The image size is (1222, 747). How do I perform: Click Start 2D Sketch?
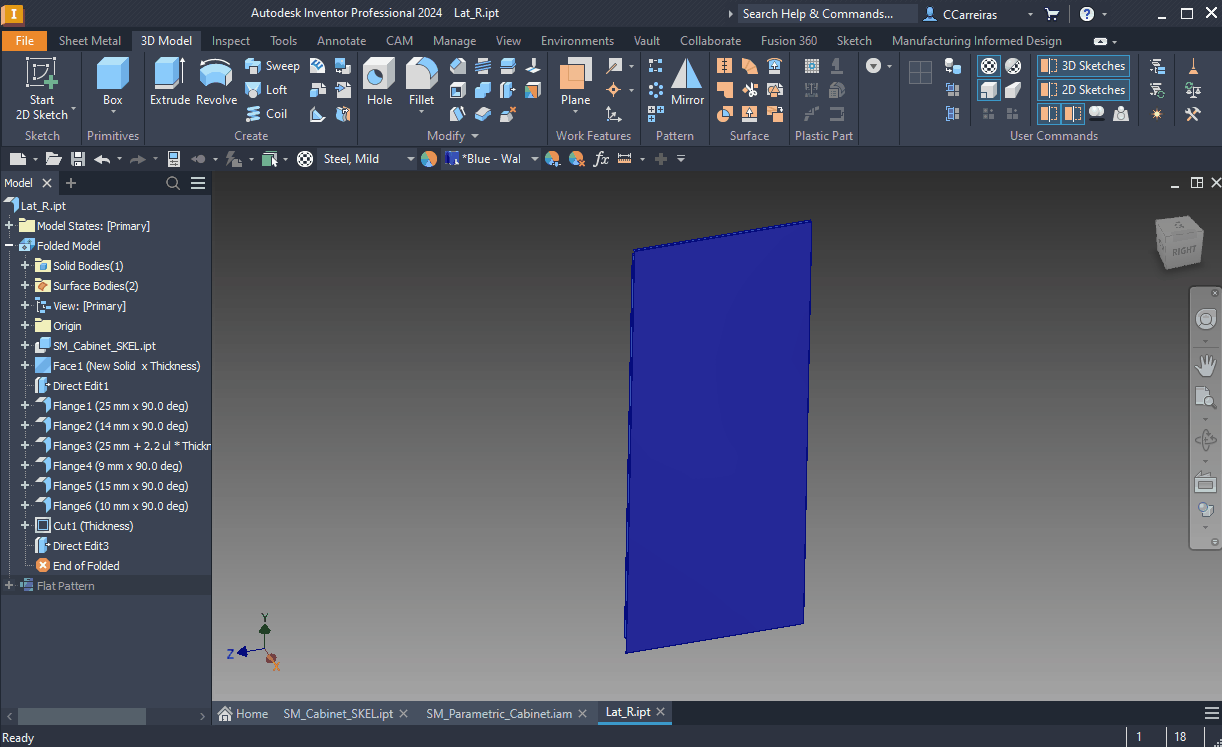pos(40,84)
